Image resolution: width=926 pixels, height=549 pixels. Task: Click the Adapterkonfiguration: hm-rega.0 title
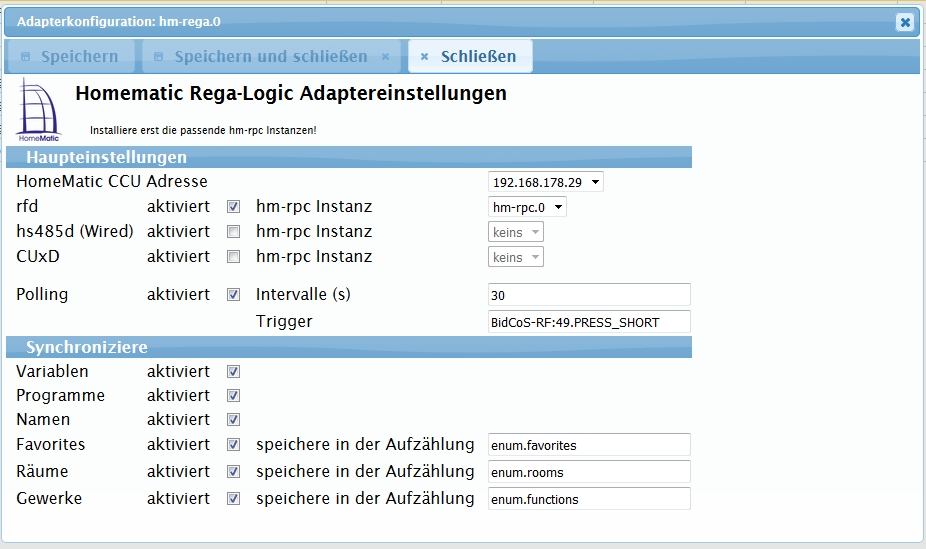pyautogui.click(x=119, y=22)
